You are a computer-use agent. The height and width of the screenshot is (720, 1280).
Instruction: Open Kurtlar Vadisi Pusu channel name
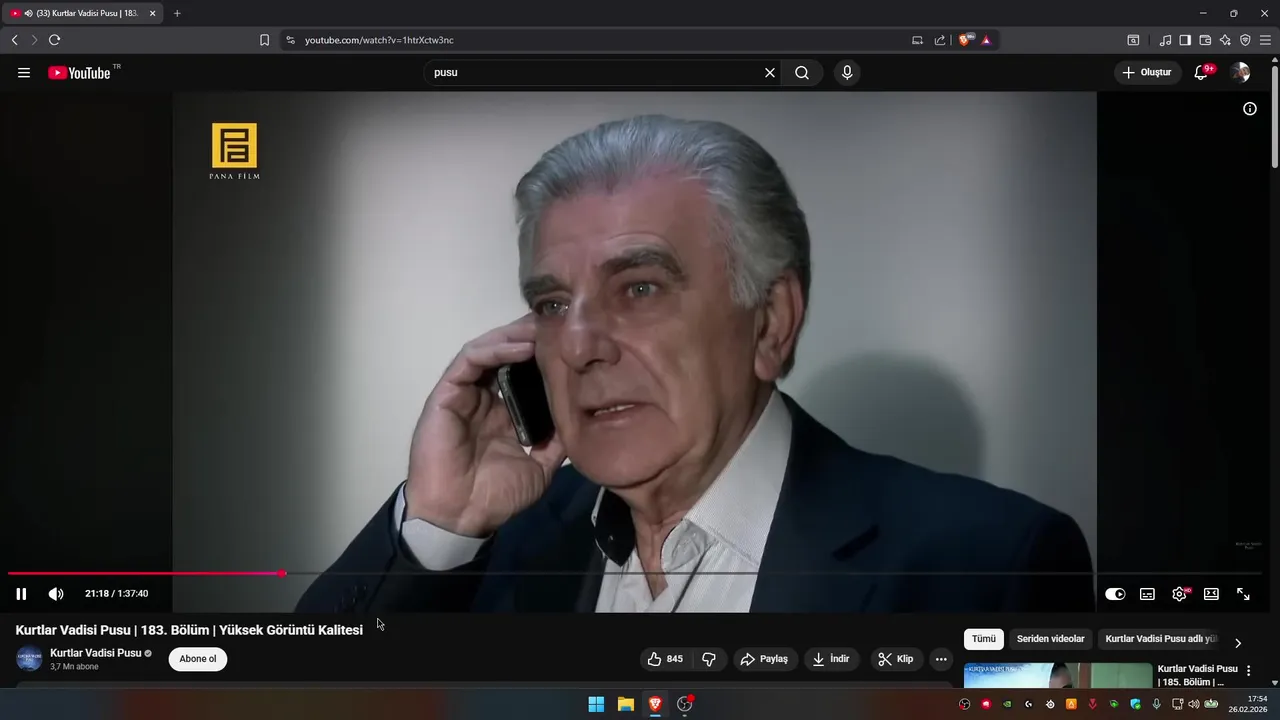tap(96, 653)
